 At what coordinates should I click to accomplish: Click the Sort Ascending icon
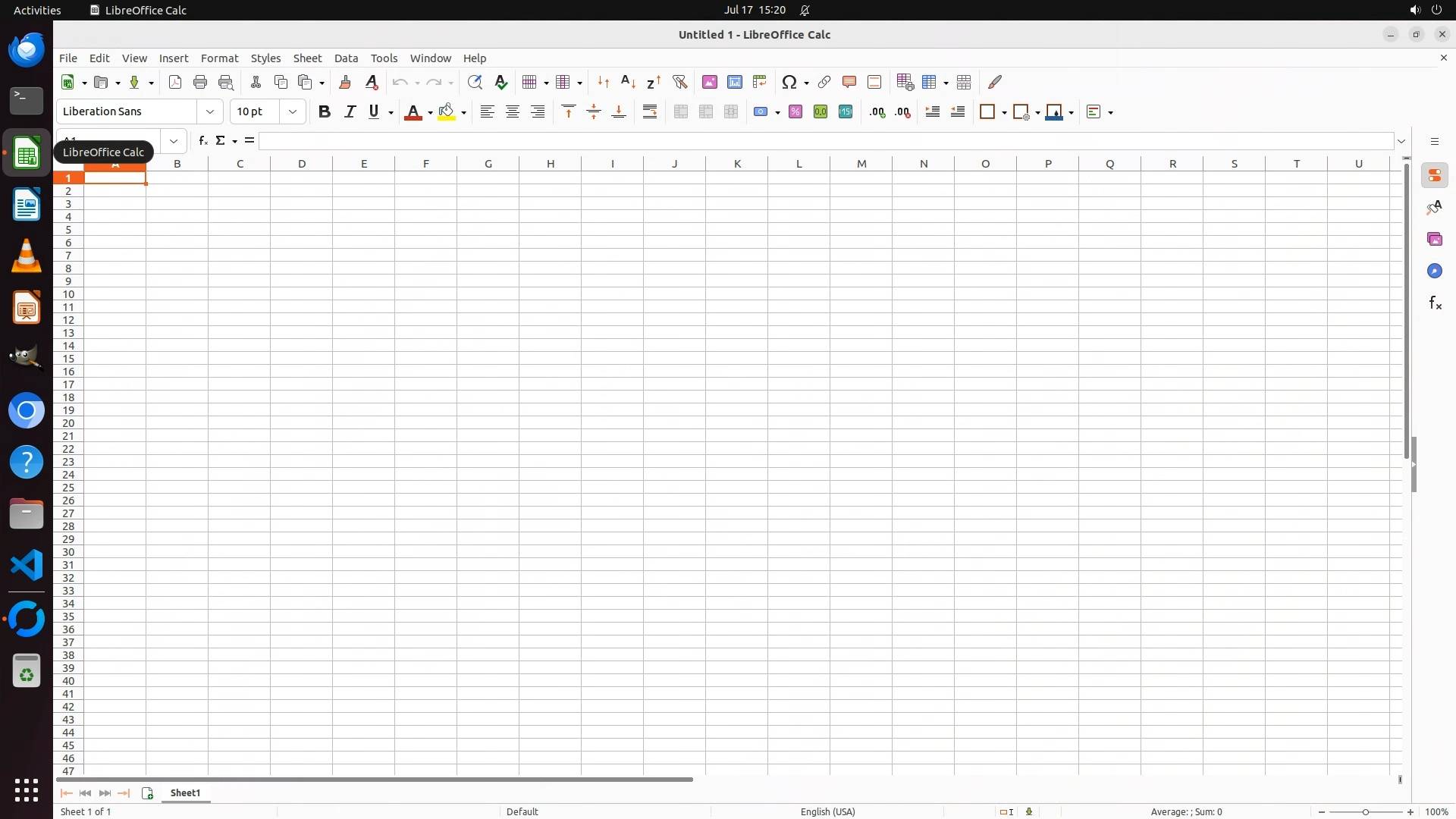point(628,82)
